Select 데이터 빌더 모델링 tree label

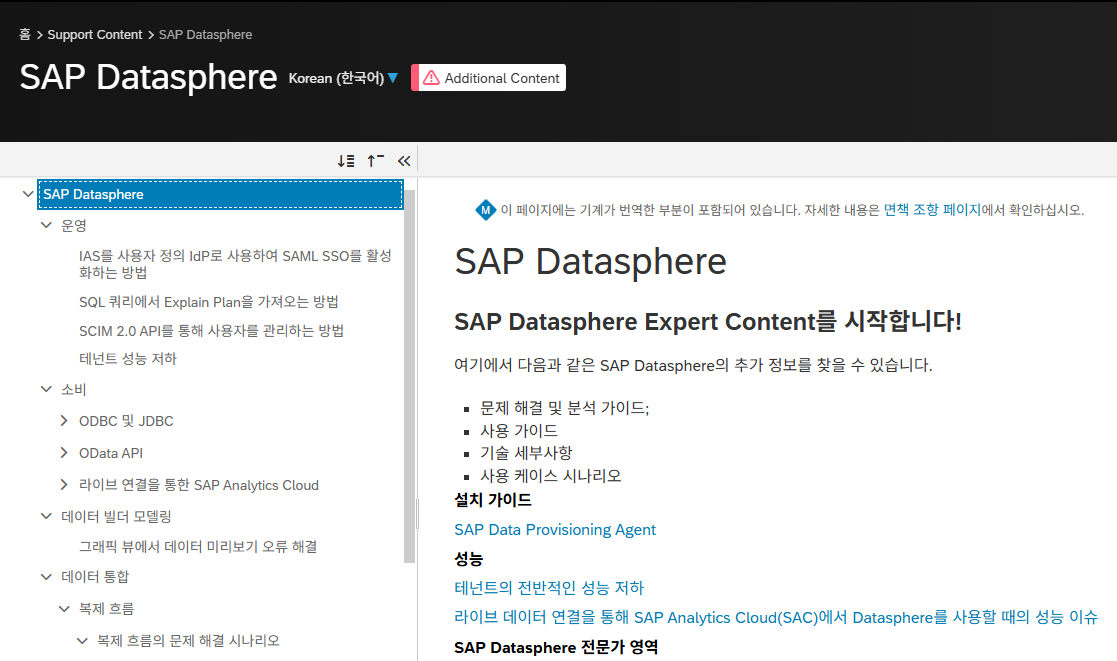(116, 516)
